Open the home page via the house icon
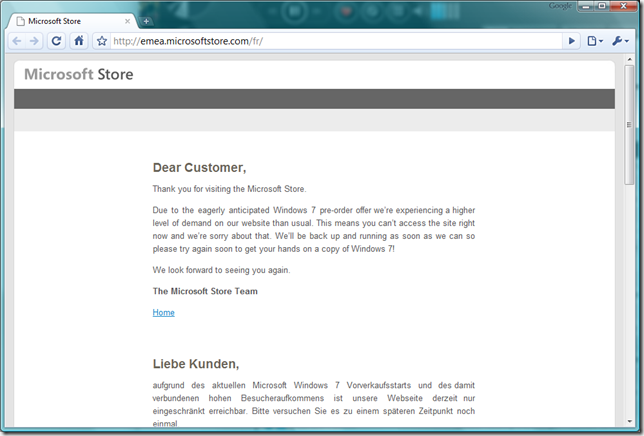644x436 pixels. (79, 41)
